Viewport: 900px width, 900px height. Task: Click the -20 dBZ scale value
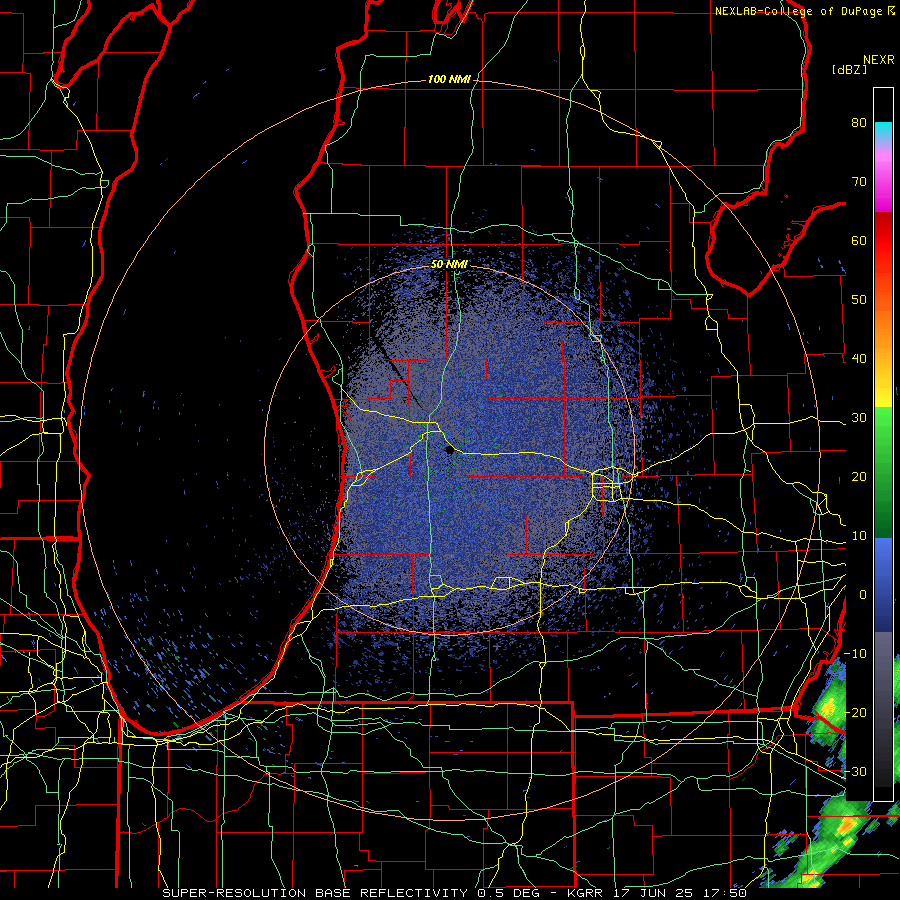click(855, 712)
